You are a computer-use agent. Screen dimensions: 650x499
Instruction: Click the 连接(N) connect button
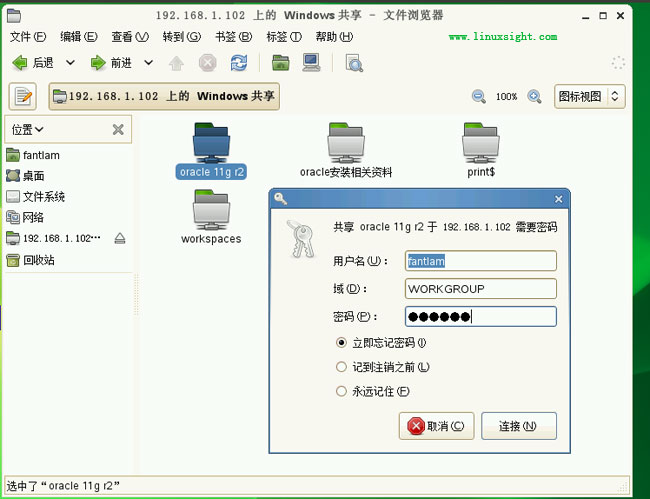pyautogui.click(x=519, y=426)
